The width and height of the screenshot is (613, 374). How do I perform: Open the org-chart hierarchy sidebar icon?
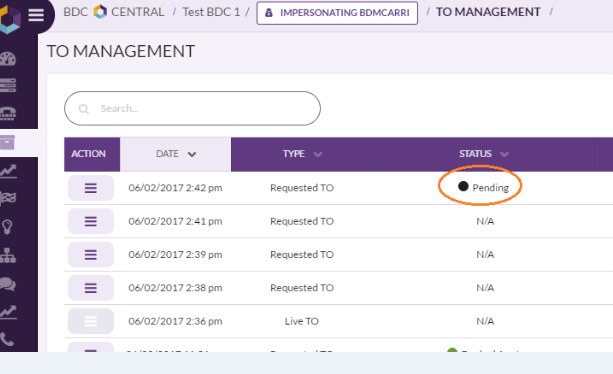tap(8, 255)
